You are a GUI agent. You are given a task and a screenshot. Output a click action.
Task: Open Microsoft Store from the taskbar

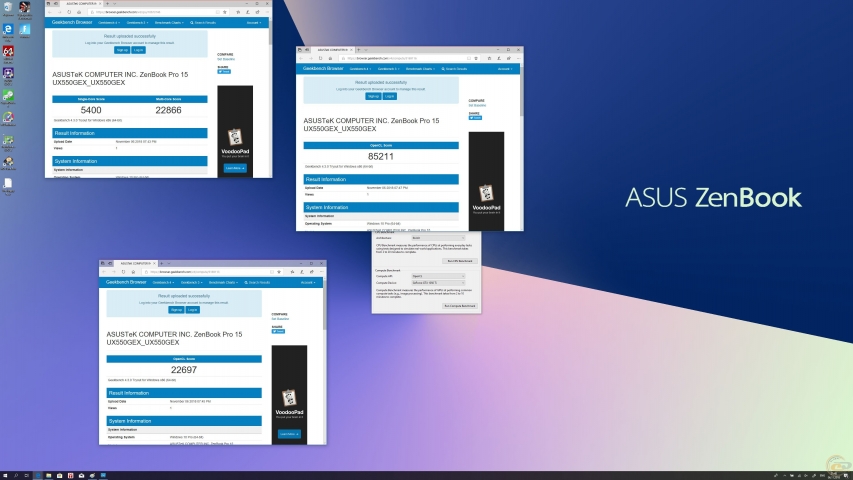(x=59, y=475)
